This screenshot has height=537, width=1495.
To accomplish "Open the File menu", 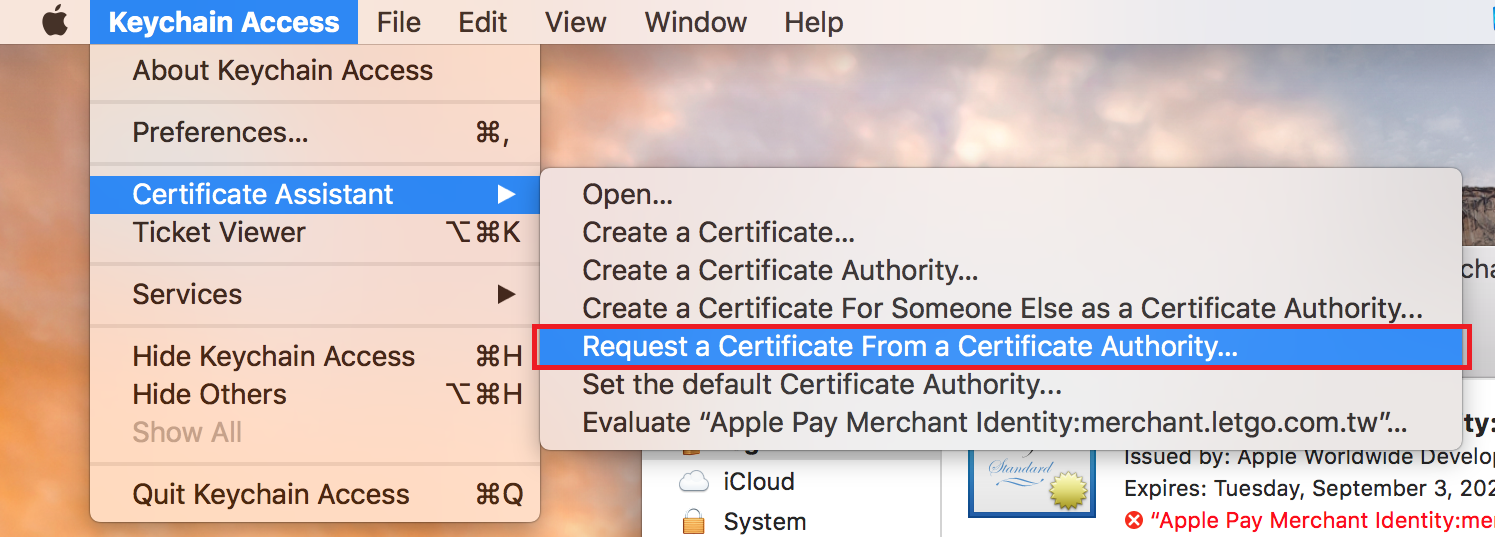I will pyautogui.click(x=398, y=22).
